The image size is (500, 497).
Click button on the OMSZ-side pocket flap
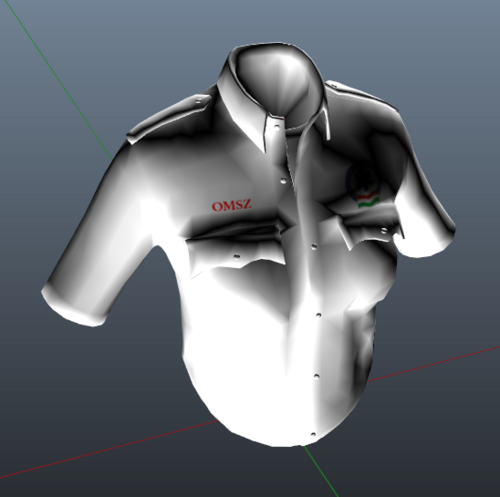(237, 256)
